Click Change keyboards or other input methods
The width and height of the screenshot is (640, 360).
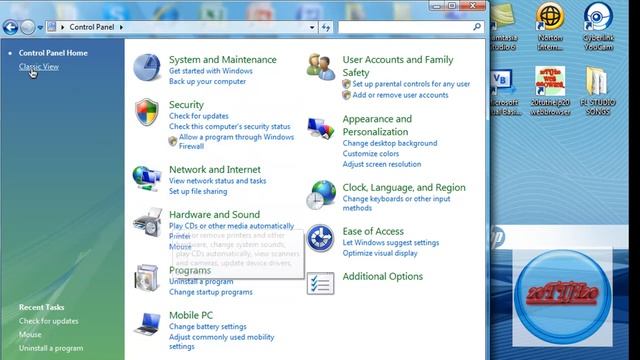click(x=396, y=203)
